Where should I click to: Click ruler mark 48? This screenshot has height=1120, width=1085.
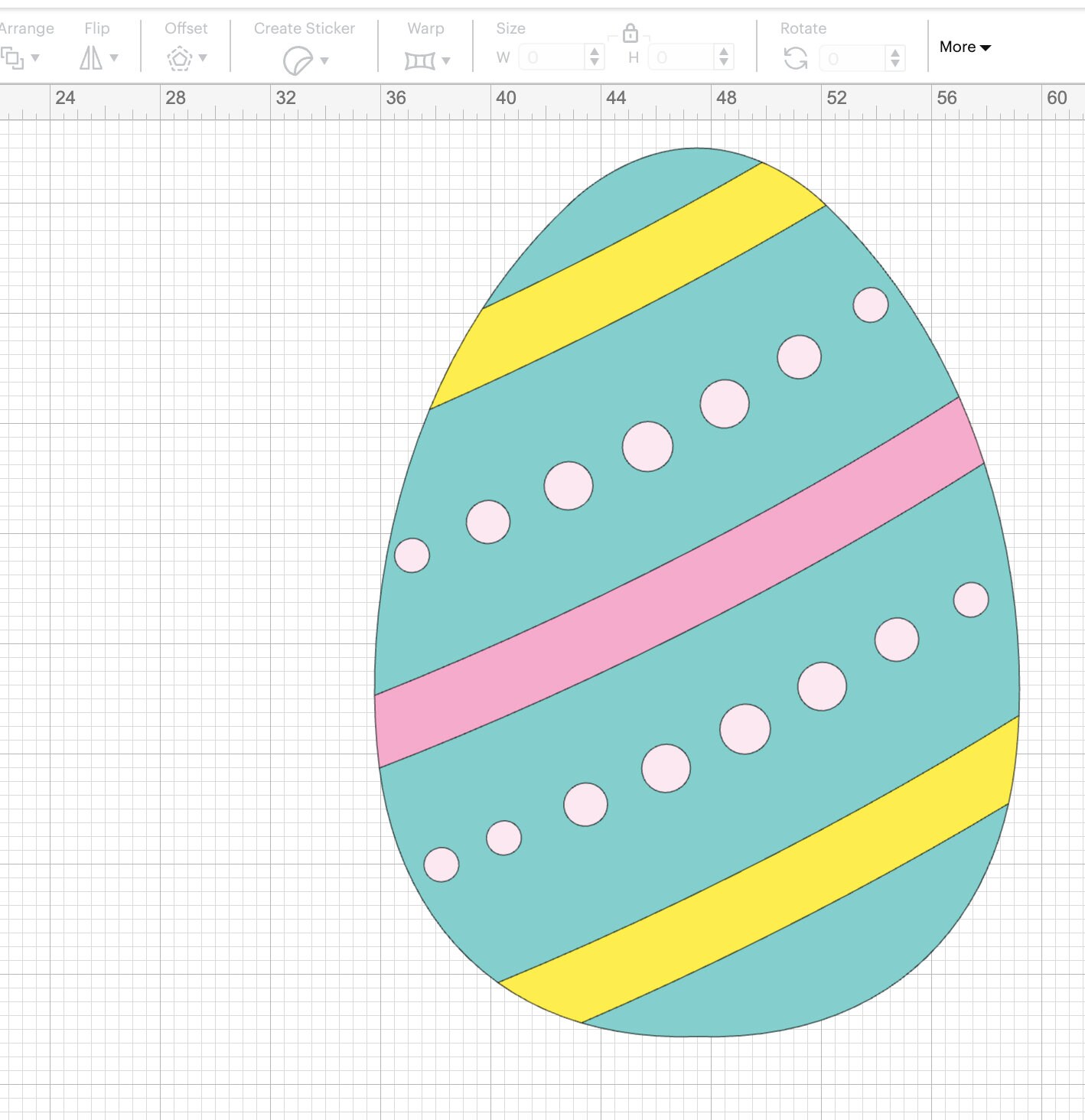726,98
